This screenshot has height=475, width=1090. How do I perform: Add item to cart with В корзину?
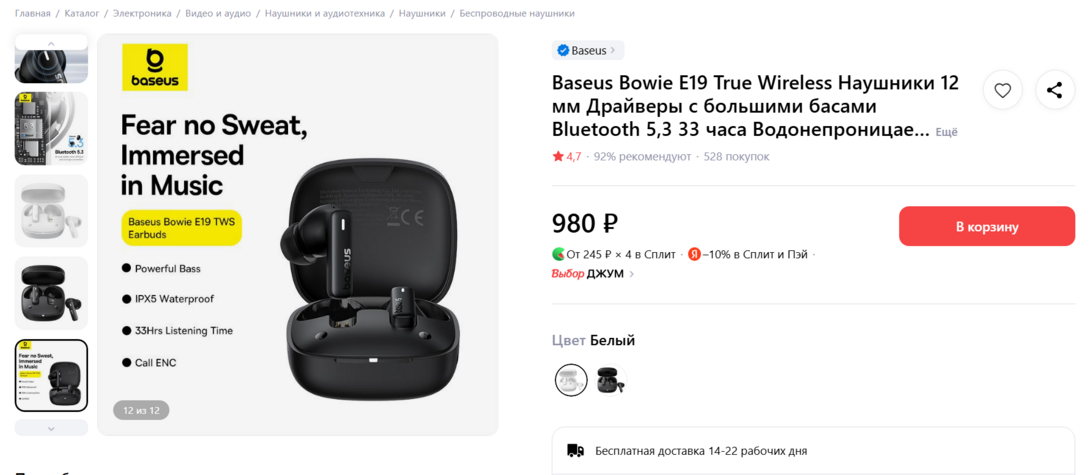[986, 226]
